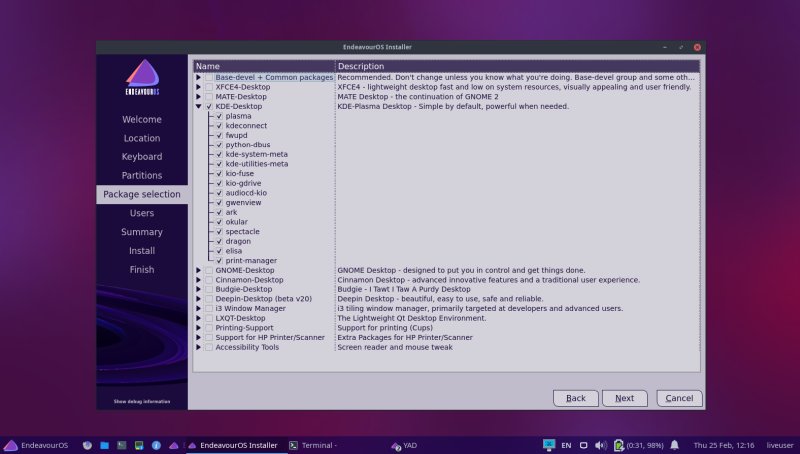Click the EndeavourOS logo in installer sidebar
The image size is (800, 454).
point(142,77)
